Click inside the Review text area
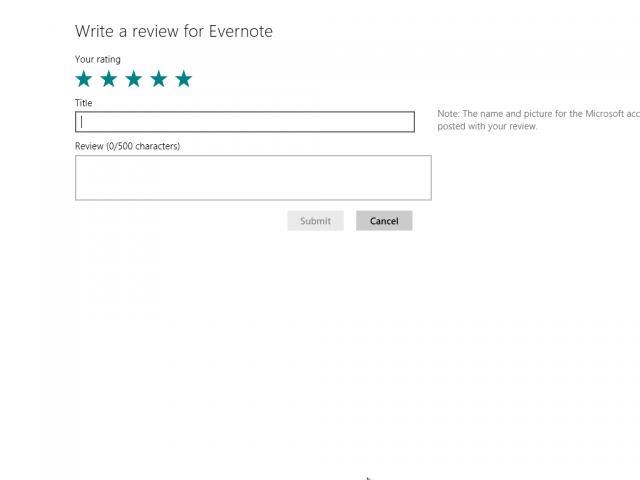640x480 pixels. coord(253,178)
